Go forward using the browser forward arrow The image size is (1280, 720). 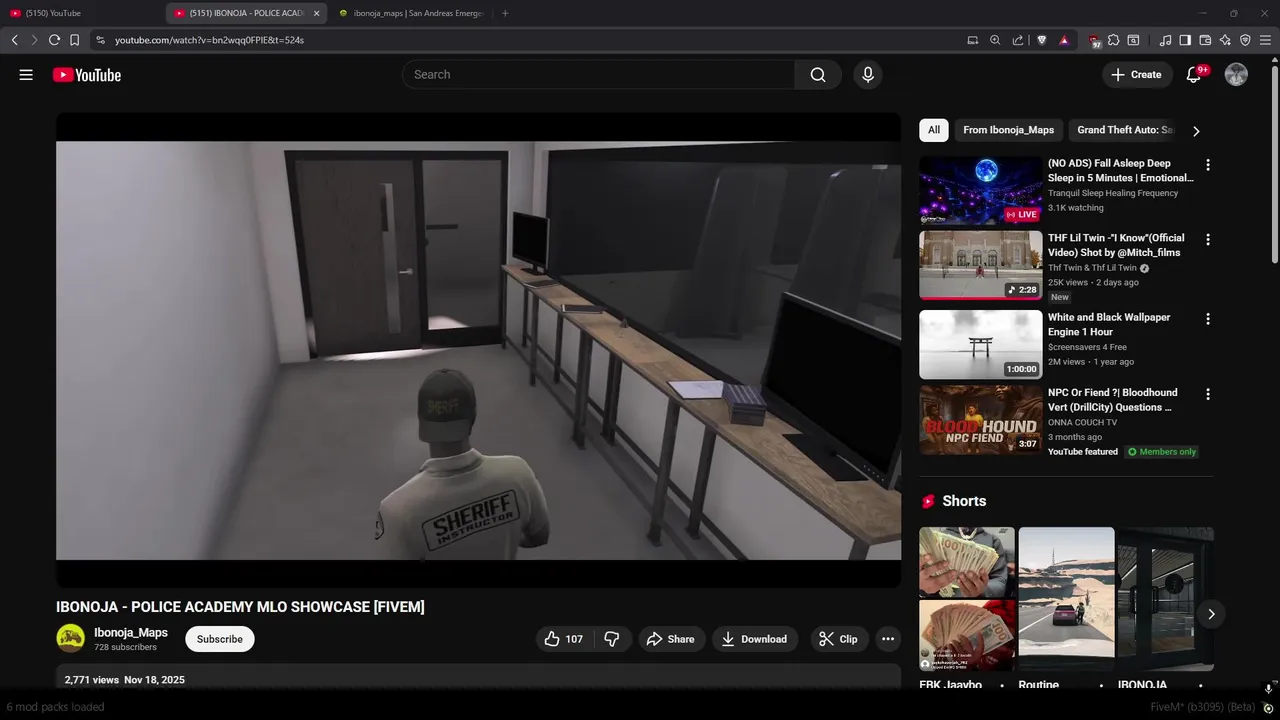(34, 40)
